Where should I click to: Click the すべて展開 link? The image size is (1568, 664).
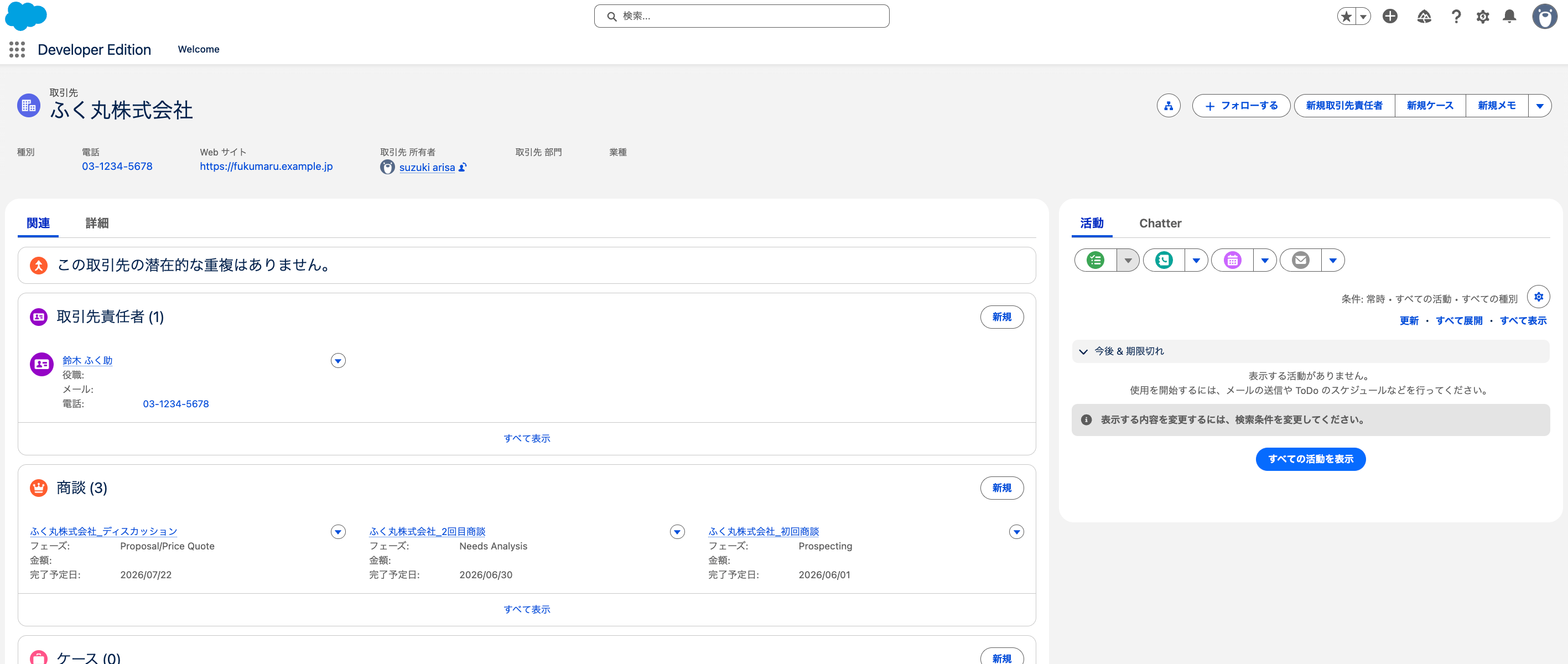click(1458, 321)
